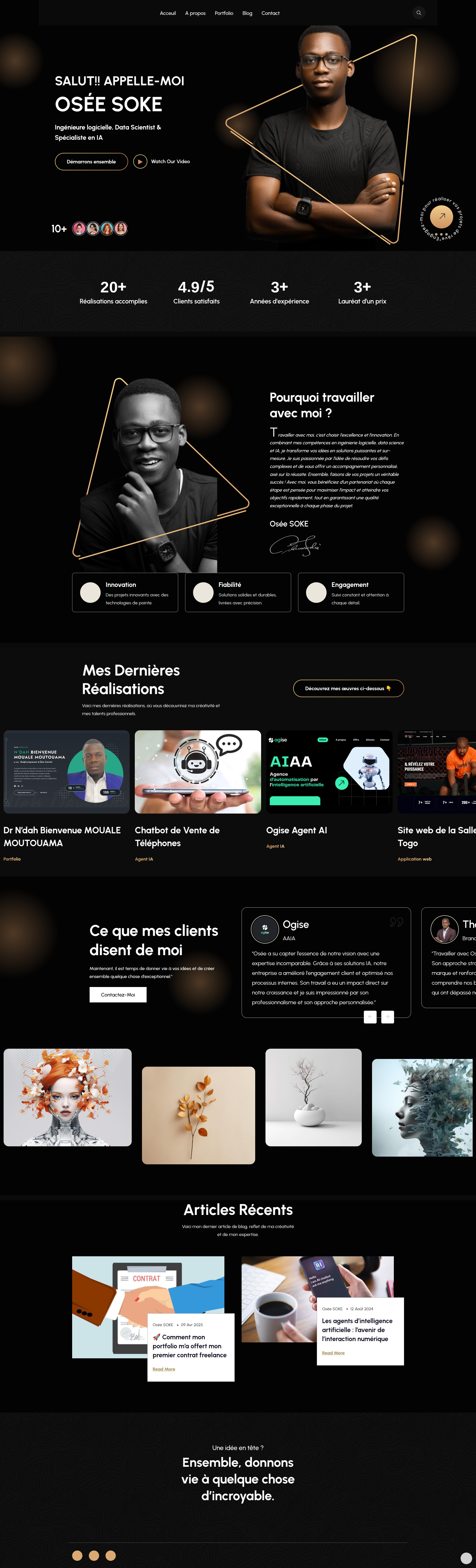The image size is (476, 1568).
Task: Click the circular gold arrow badge
Action: coord(441,216)
